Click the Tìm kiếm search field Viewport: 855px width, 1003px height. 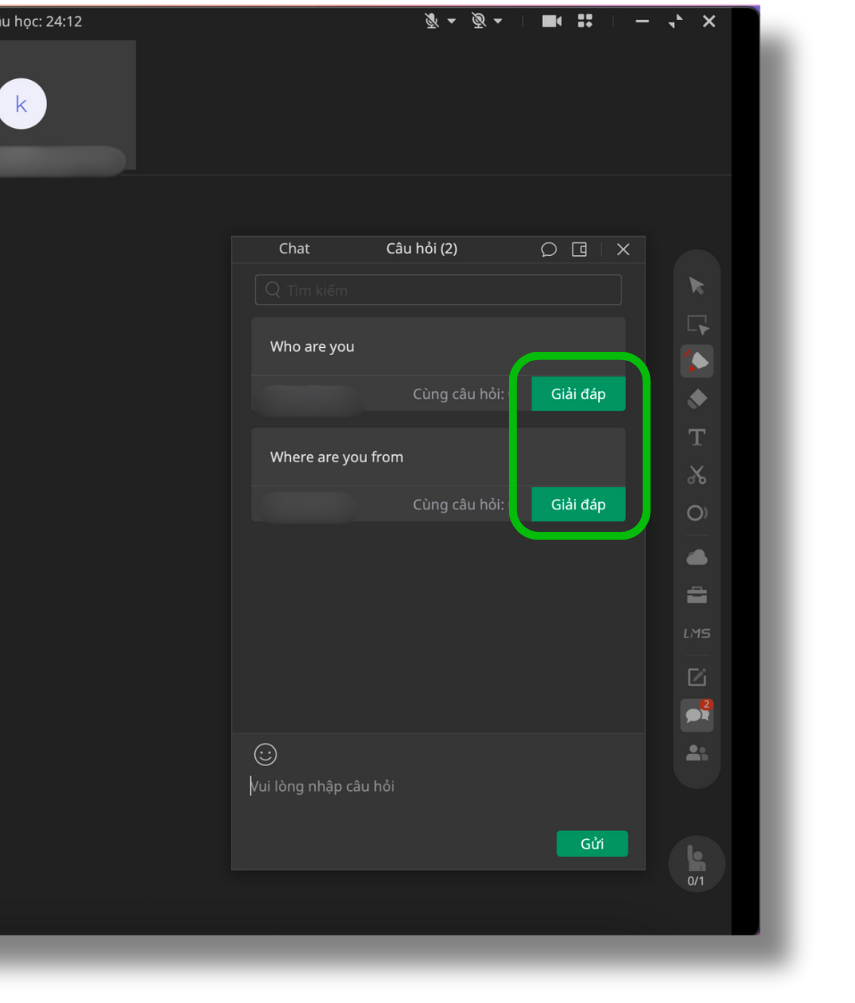438,290
